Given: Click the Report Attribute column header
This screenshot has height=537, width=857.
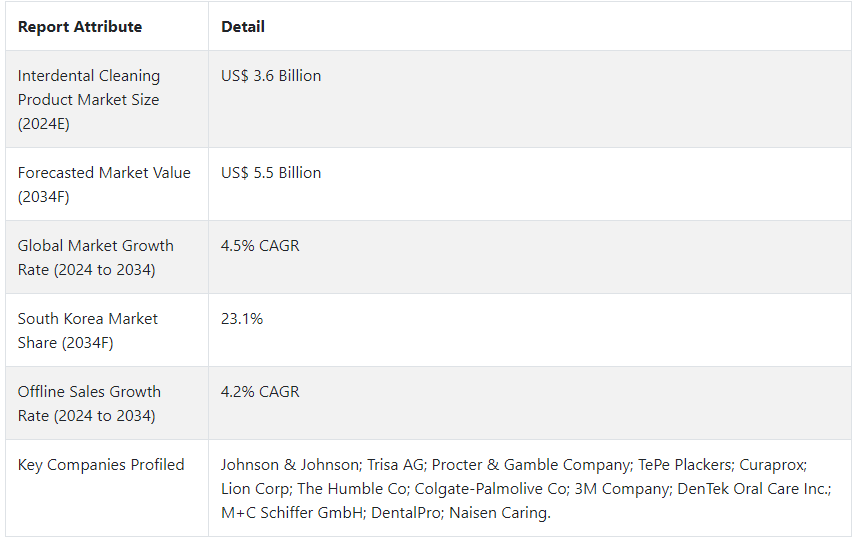Looking at the screenshot, I should pos(80,27).
